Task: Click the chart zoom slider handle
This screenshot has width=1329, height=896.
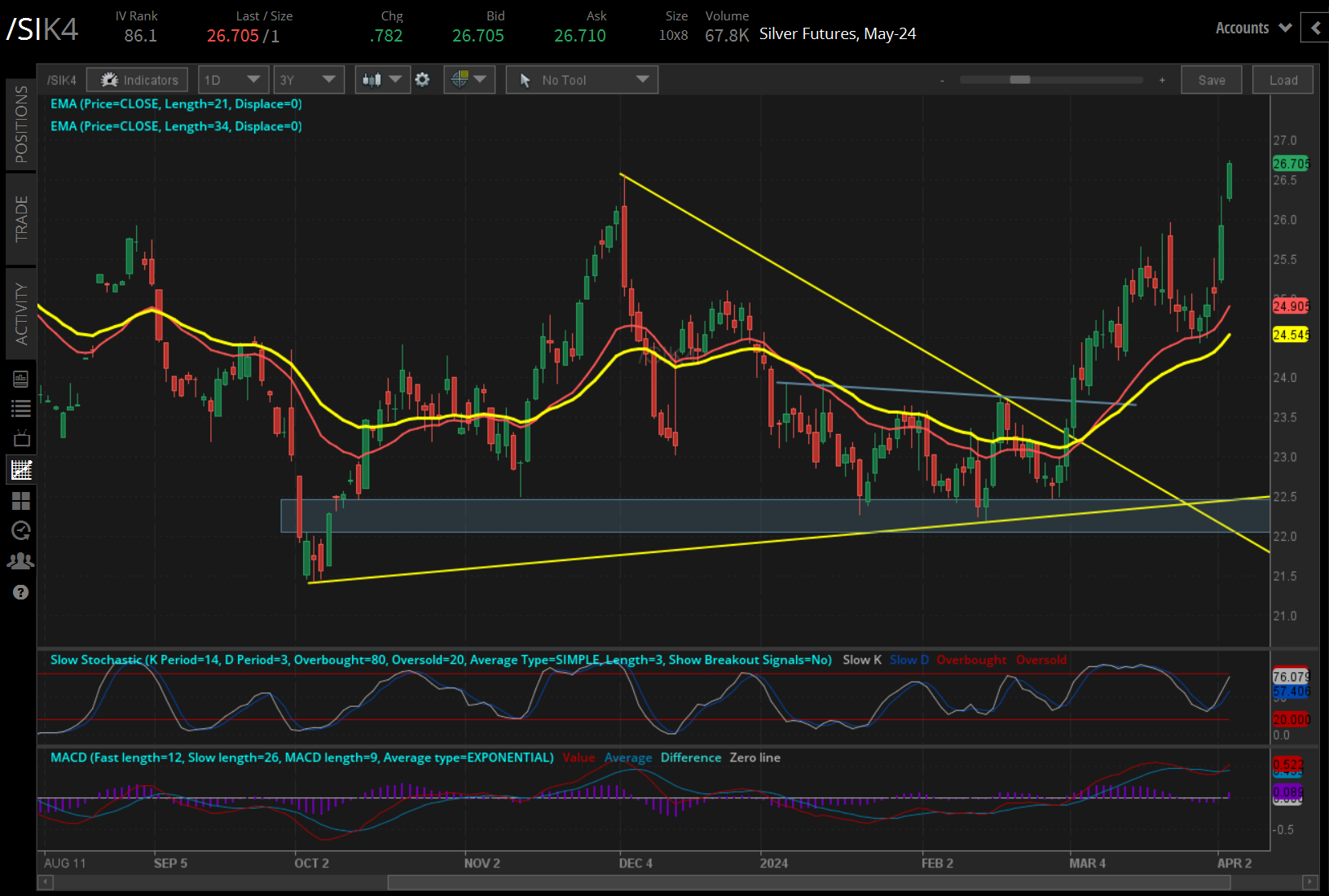Action: [x=1019, y=80]
